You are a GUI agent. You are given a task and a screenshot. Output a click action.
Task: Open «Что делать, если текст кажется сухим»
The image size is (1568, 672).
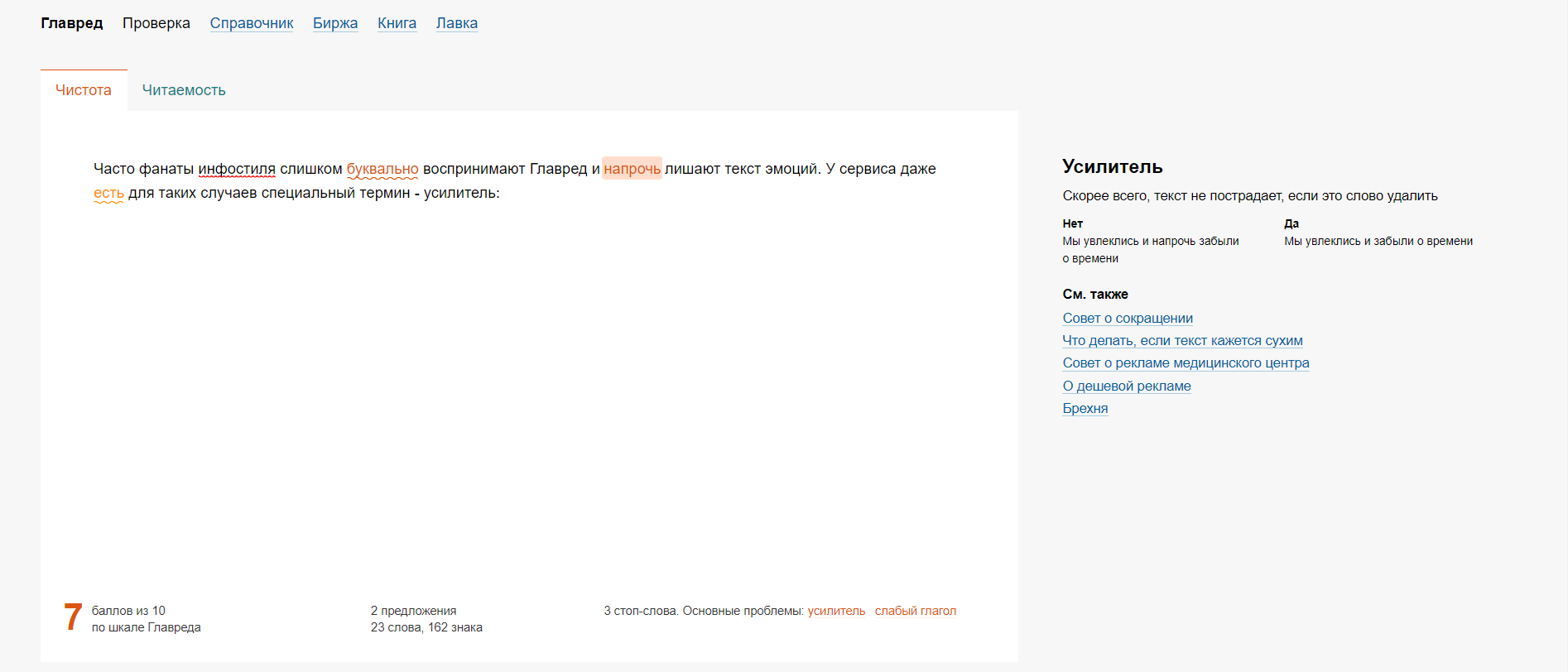click(x=1182, y=340)
